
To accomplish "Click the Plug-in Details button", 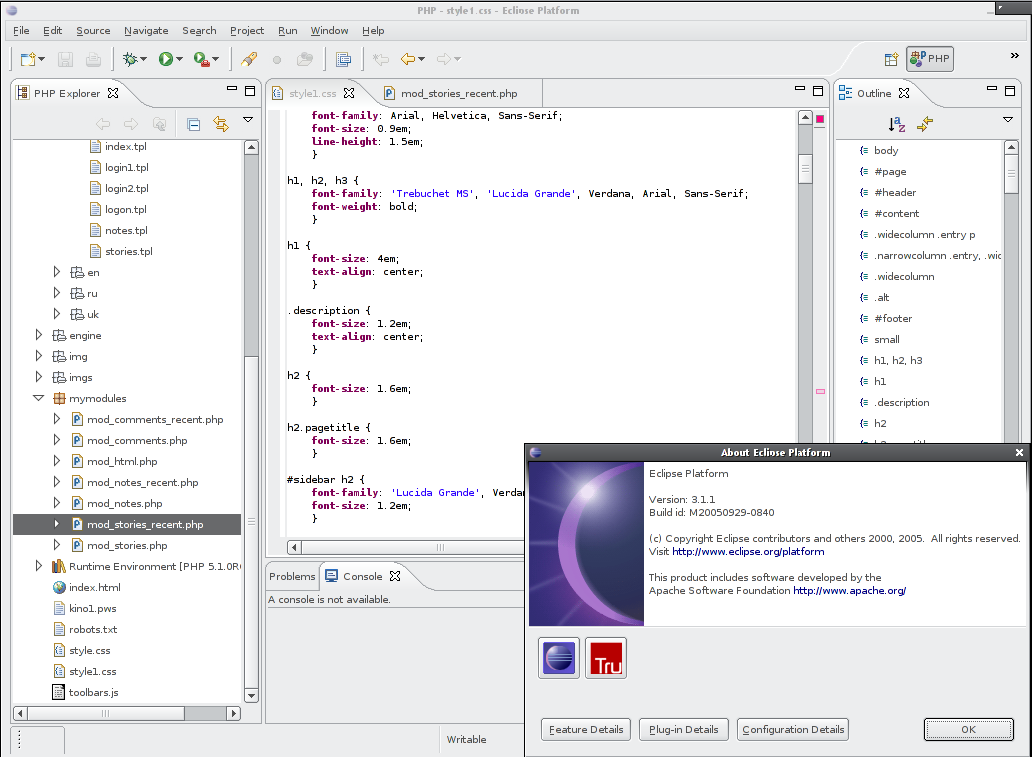I will (683, 729).
